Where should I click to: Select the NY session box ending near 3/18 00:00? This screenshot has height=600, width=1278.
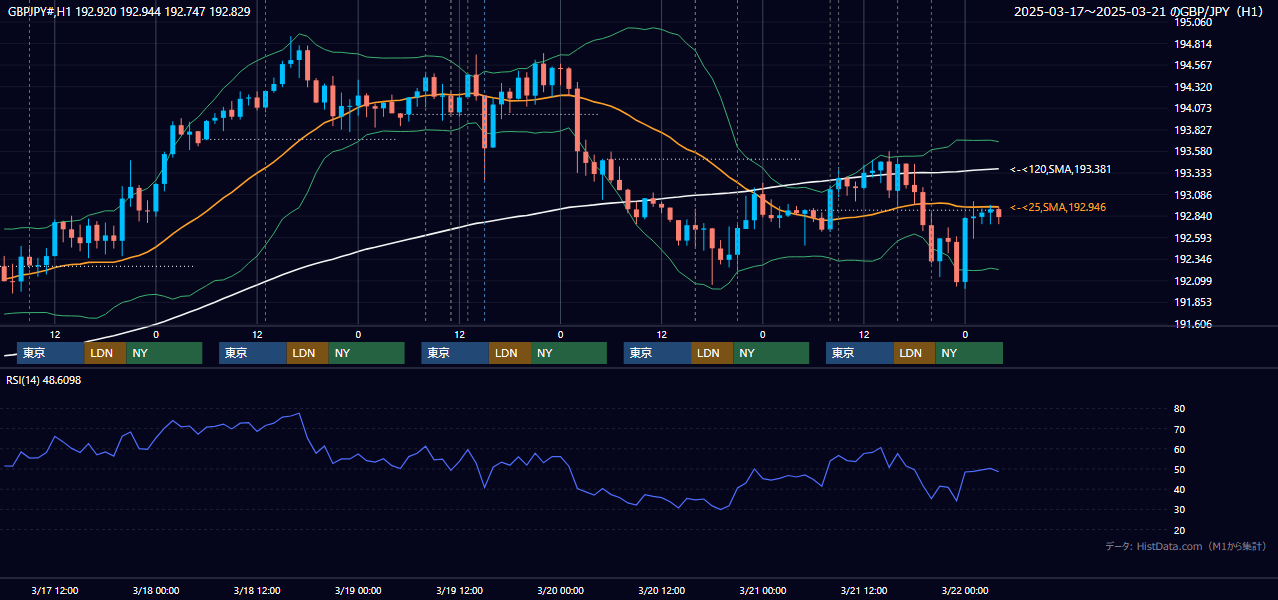(164, 353)
